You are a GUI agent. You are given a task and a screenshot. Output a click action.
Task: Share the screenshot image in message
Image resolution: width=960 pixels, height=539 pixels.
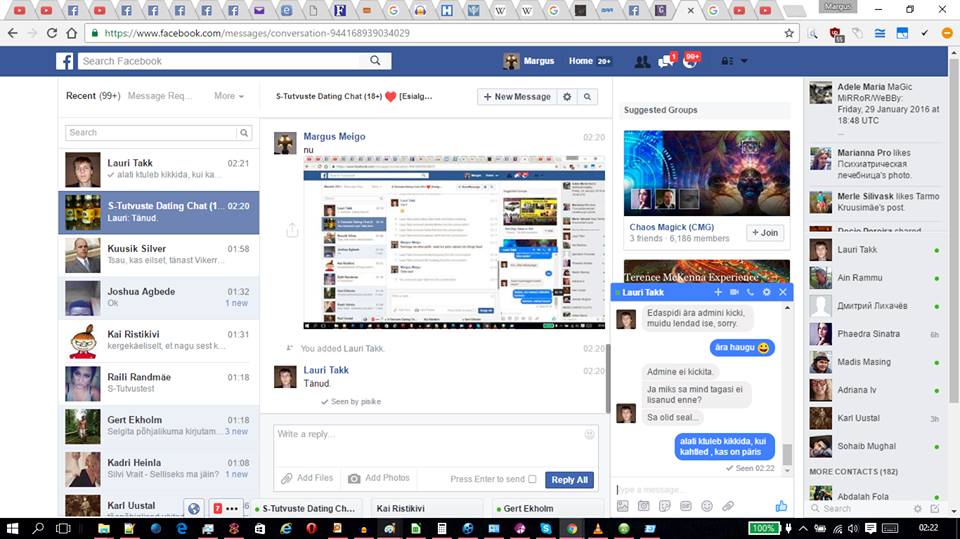tap(293, 230)
